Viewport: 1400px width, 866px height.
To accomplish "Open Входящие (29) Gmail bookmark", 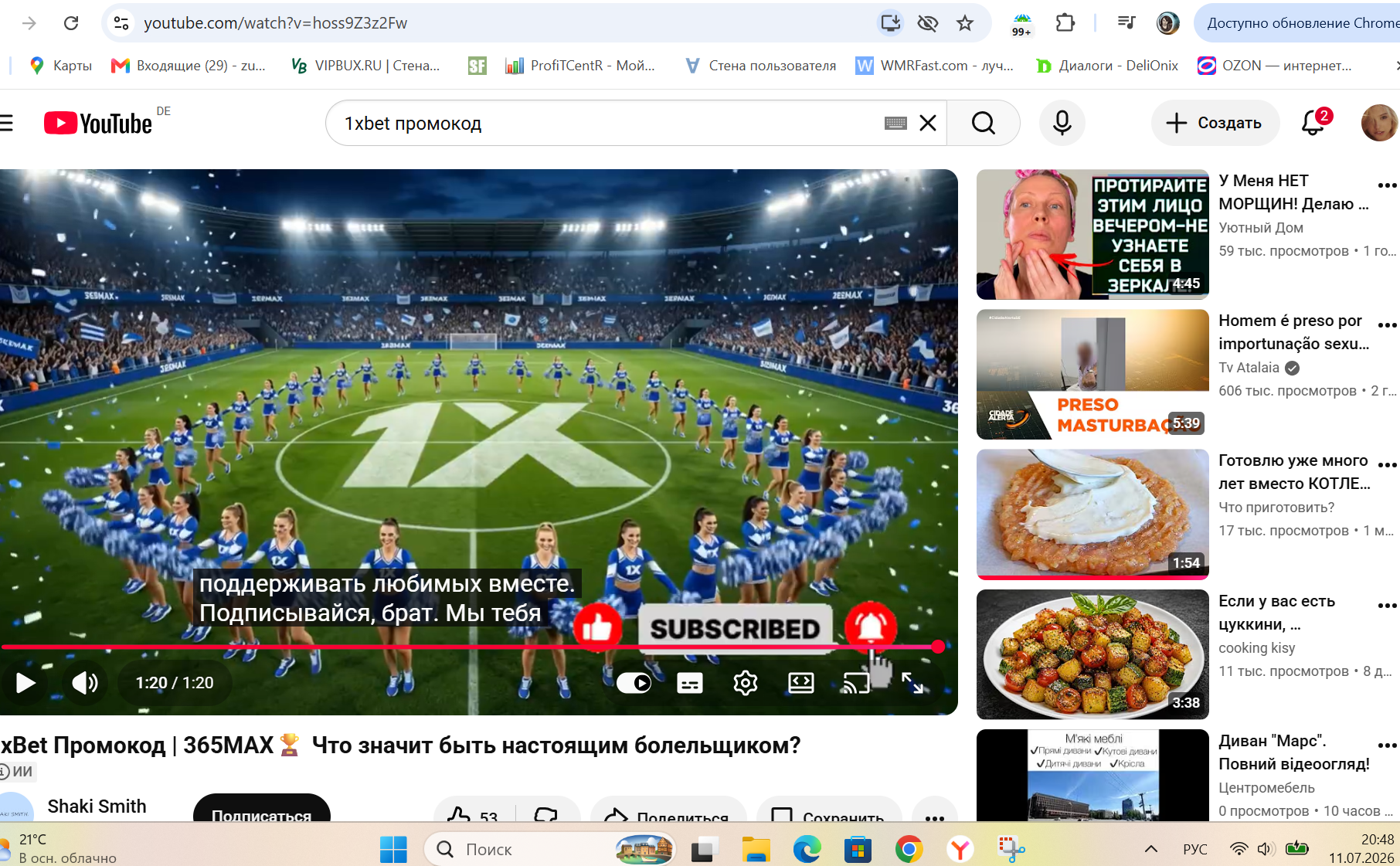I will (189, 66).
